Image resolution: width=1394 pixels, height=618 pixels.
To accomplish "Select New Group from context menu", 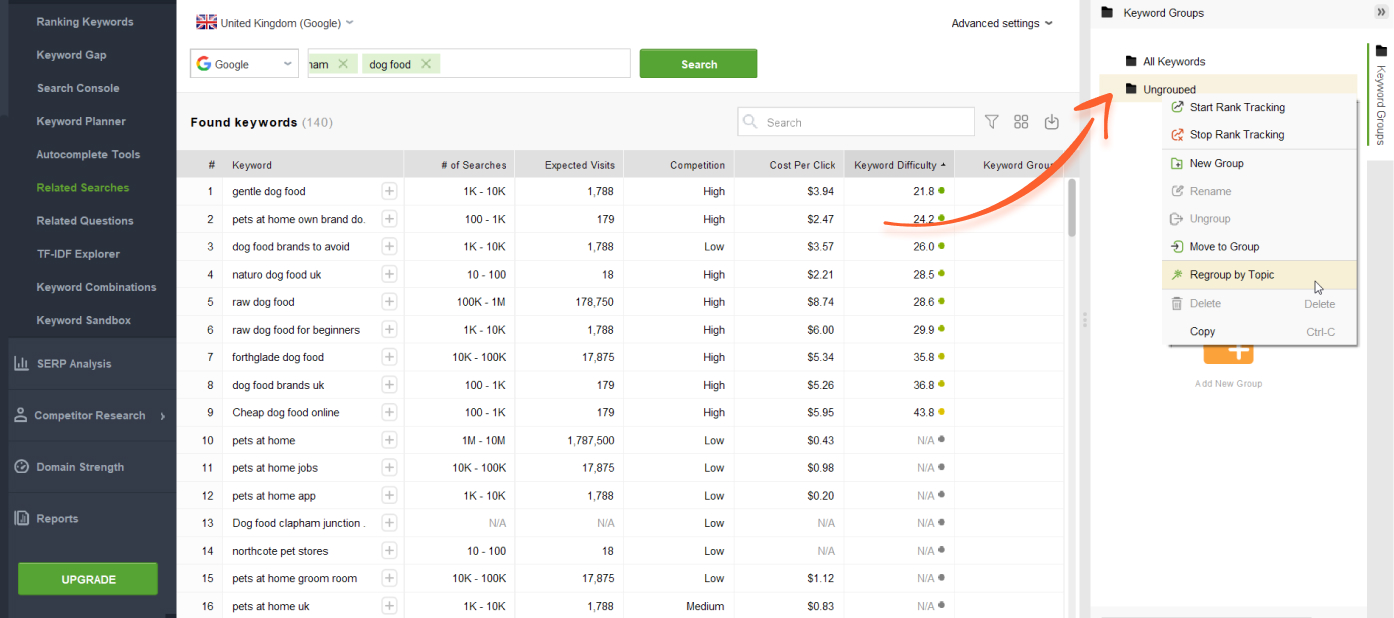I will click(x=1216, y=163).
